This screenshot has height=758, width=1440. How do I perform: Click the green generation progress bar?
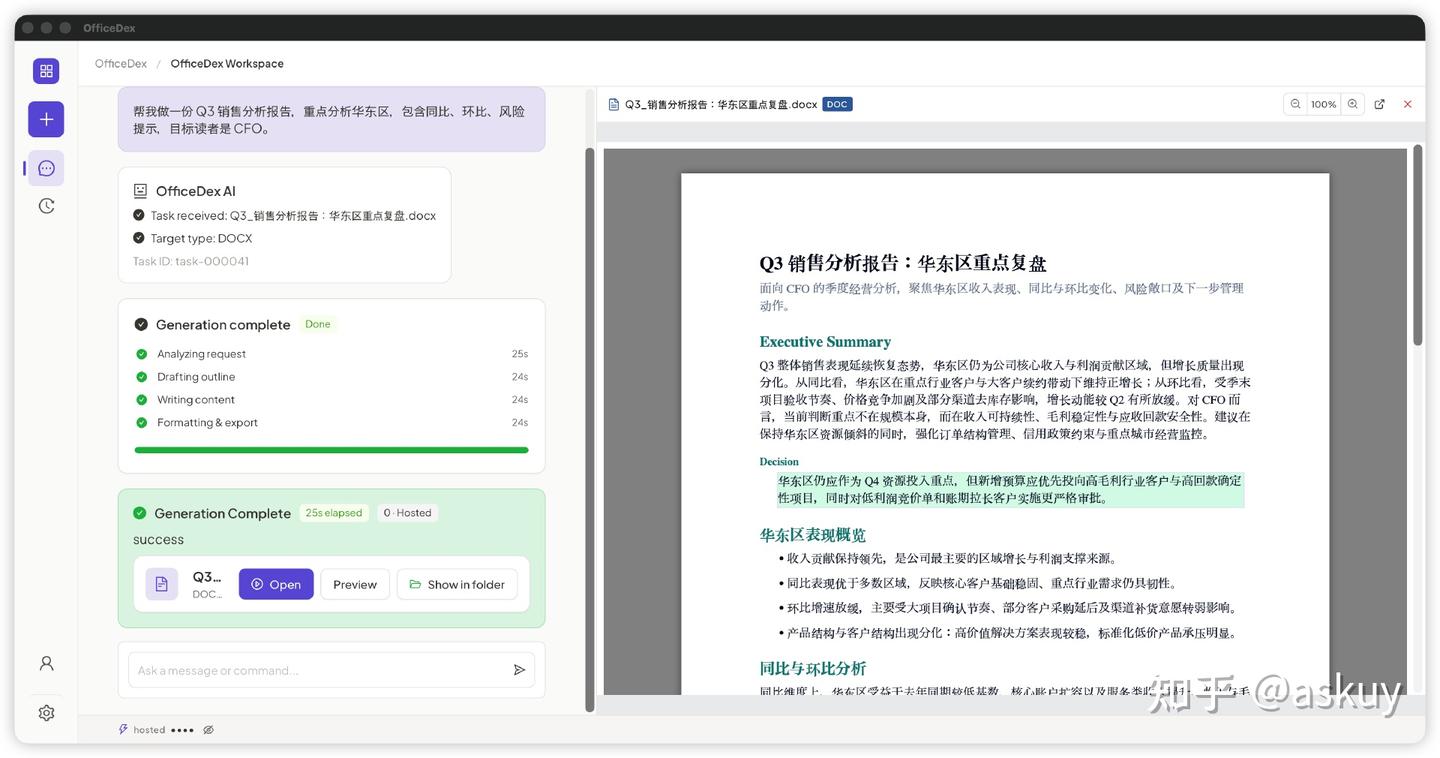(x=331, y=450)
